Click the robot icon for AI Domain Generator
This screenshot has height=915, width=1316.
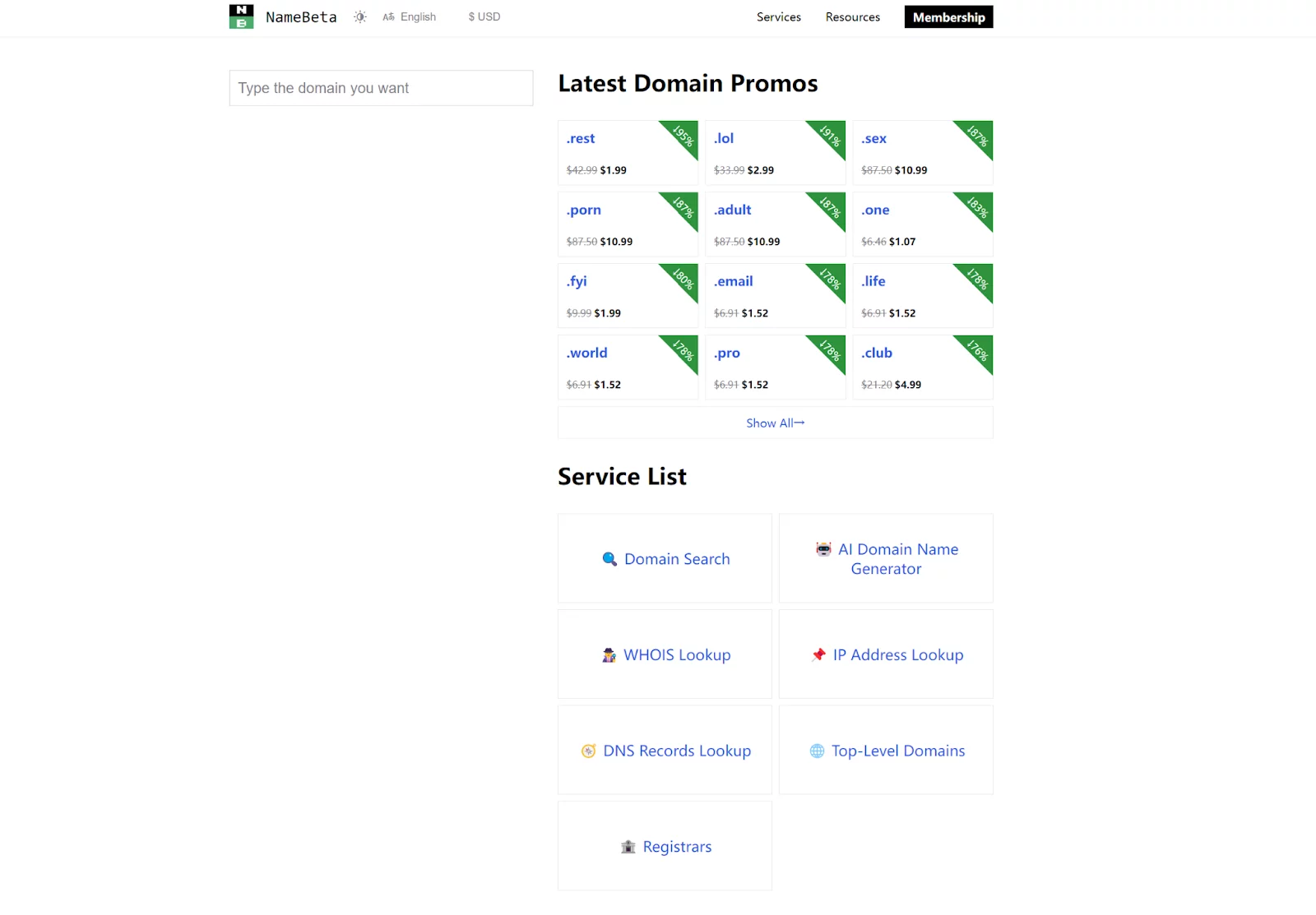tap(823, 549)
